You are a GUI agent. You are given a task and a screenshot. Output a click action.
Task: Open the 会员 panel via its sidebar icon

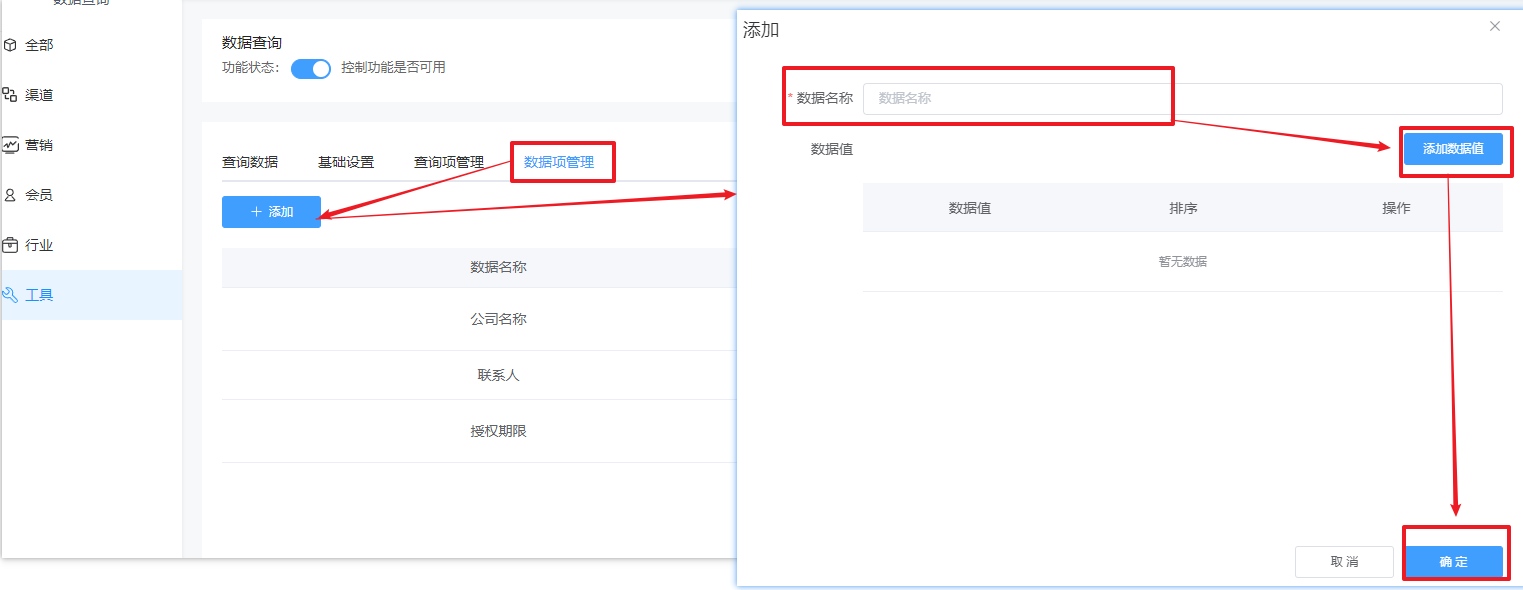click(x=13, y=194)
